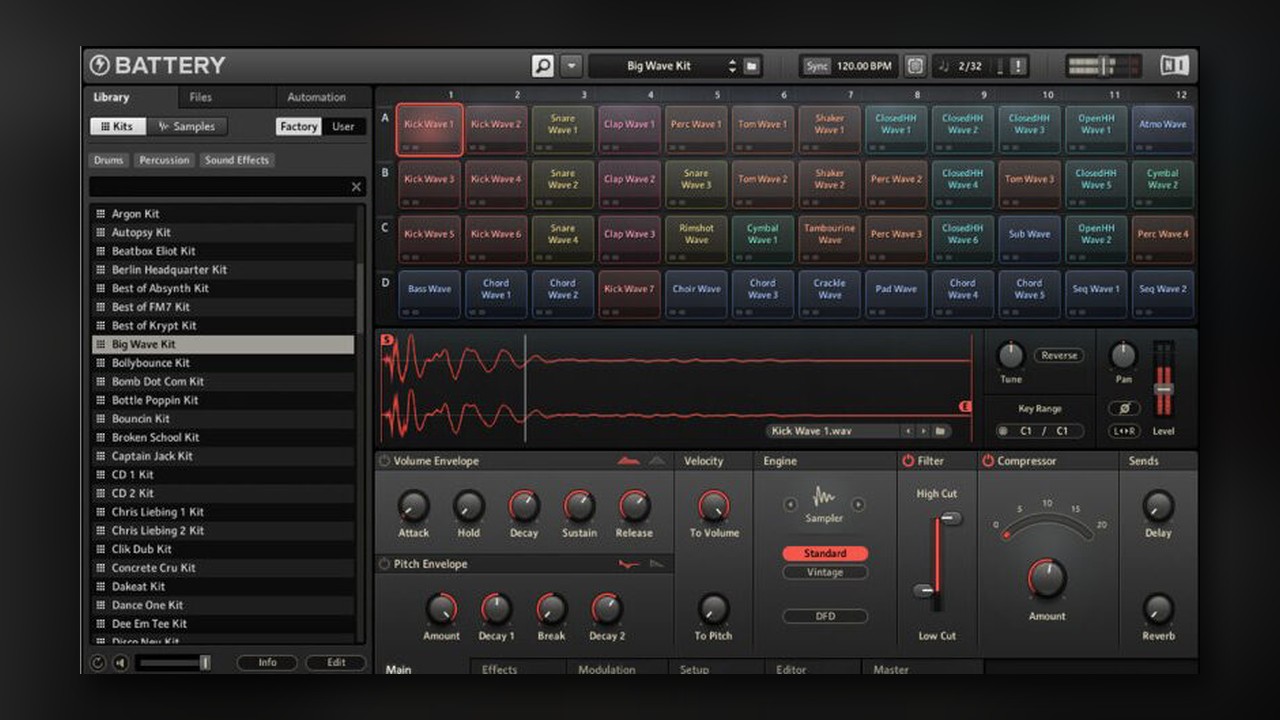
Task: Select the Snare Wave 1 pad
Action: click(562, 129)
